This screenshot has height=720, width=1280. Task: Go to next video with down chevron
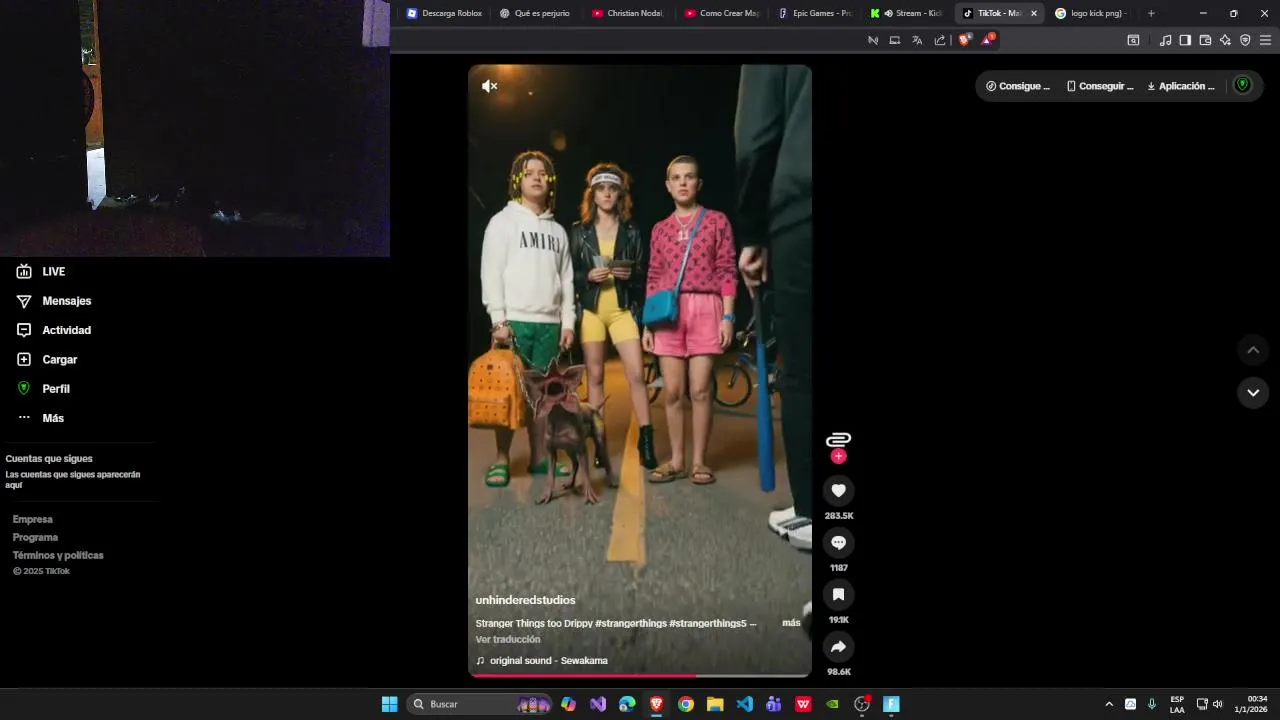(1253, 392)
